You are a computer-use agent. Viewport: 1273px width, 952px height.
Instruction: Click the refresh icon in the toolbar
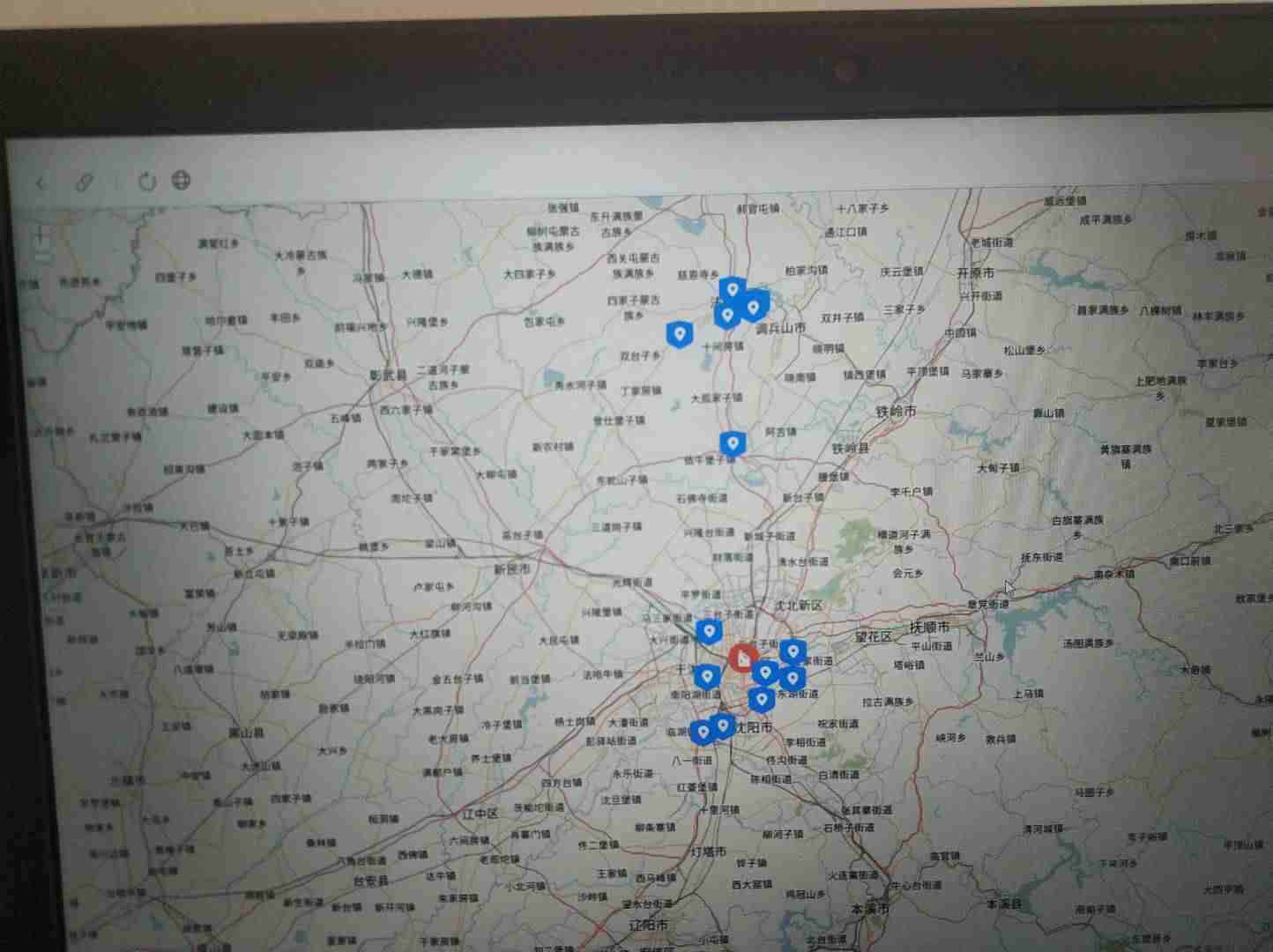[147, 181]
